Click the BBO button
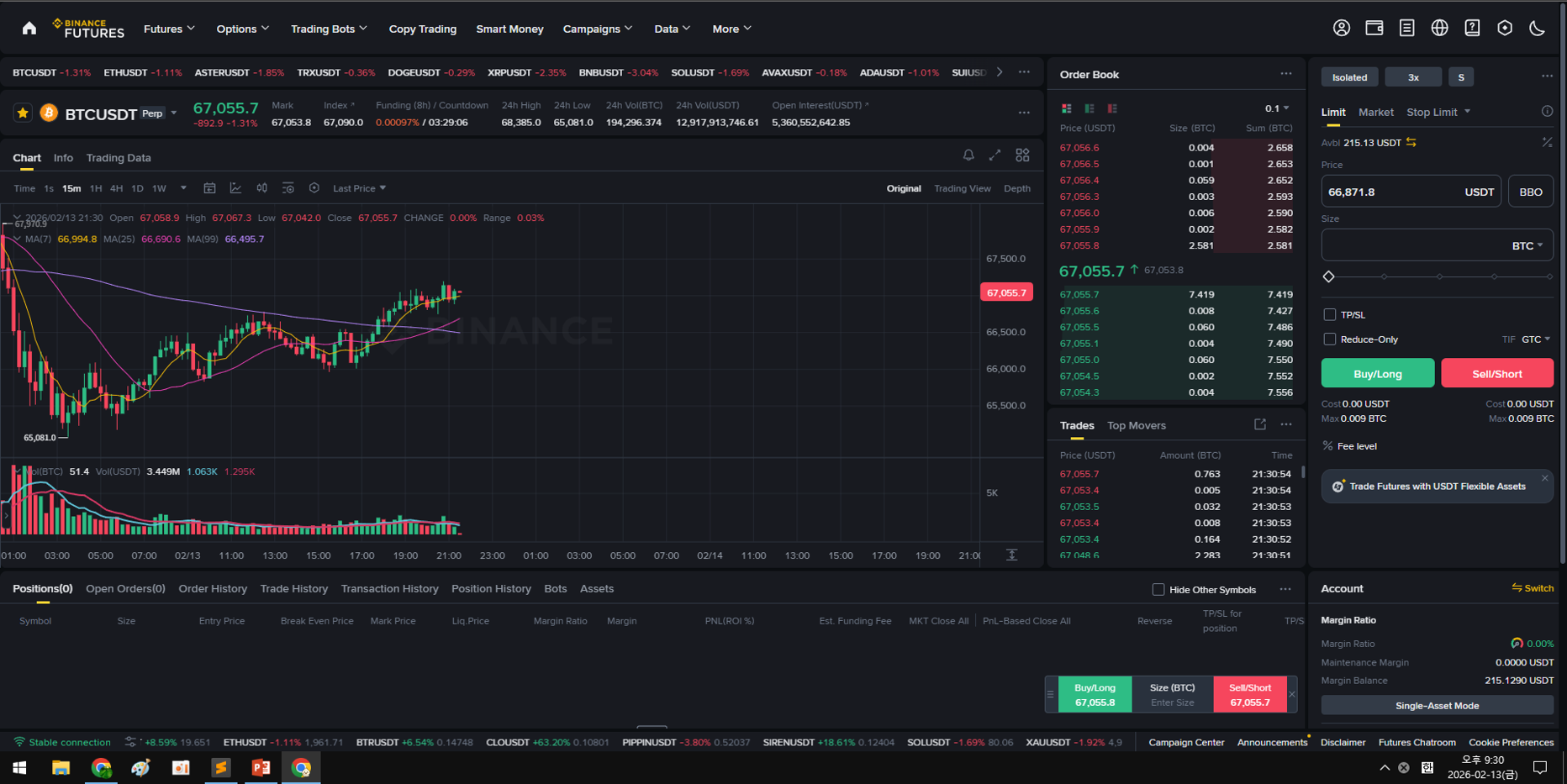The image size is (1567, 784). point(1531,192)
